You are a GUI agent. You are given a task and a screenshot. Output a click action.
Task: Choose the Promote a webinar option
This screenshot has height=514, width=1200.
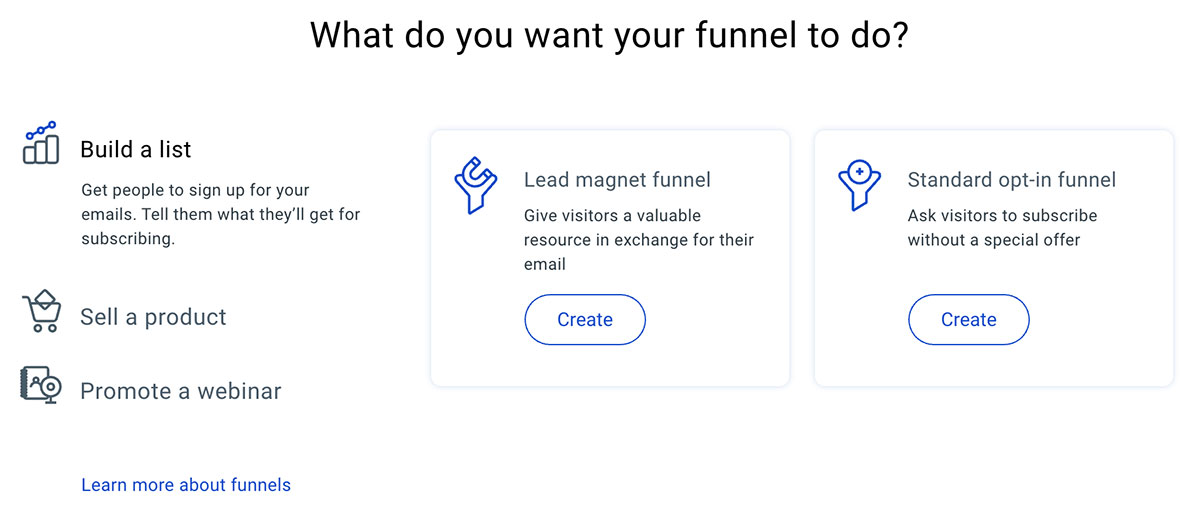181,391
